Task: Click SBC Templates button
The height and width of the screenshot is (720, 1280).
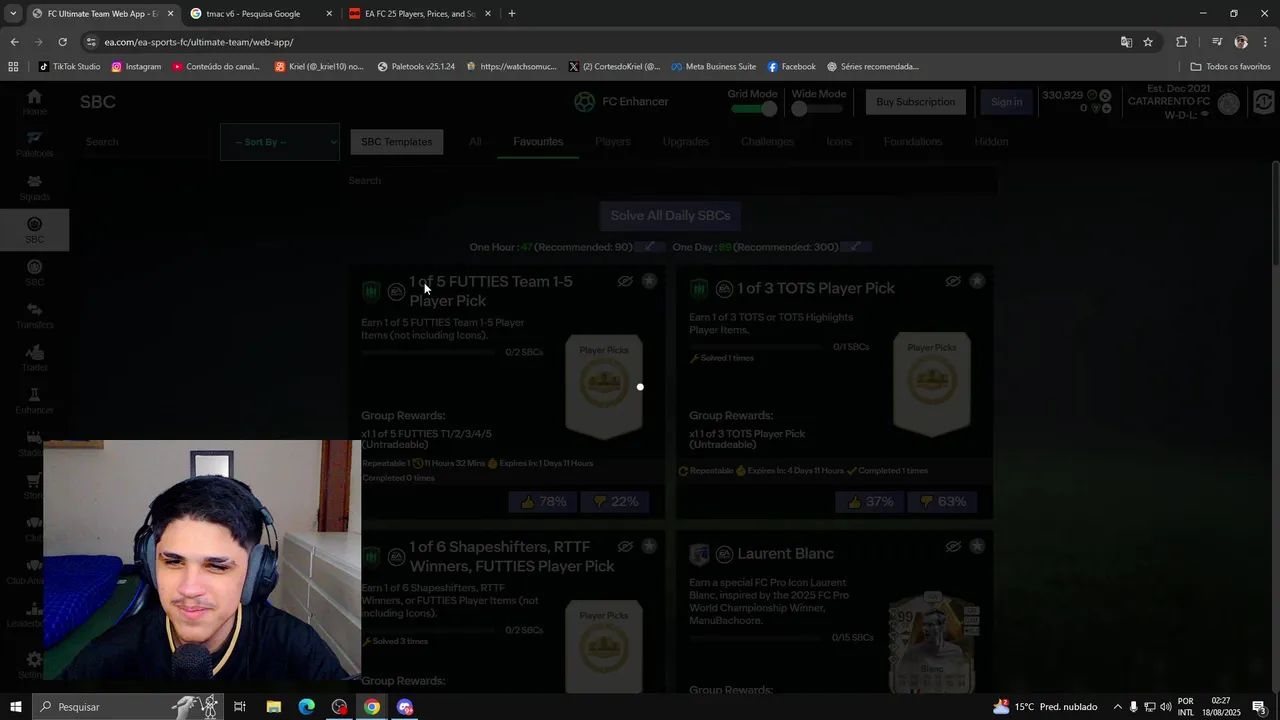Action: point(396,142)
